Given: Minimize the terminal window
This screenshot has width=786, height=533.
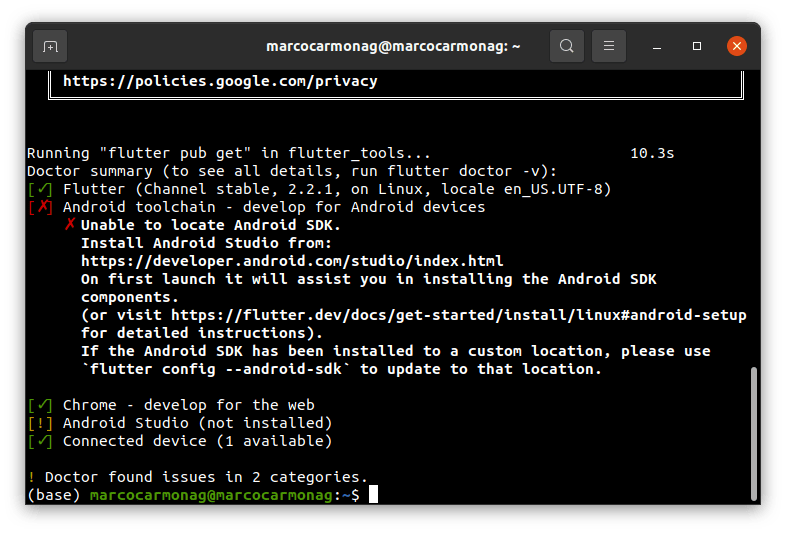Looking at the screenshot, I should [x=659, y=46].
